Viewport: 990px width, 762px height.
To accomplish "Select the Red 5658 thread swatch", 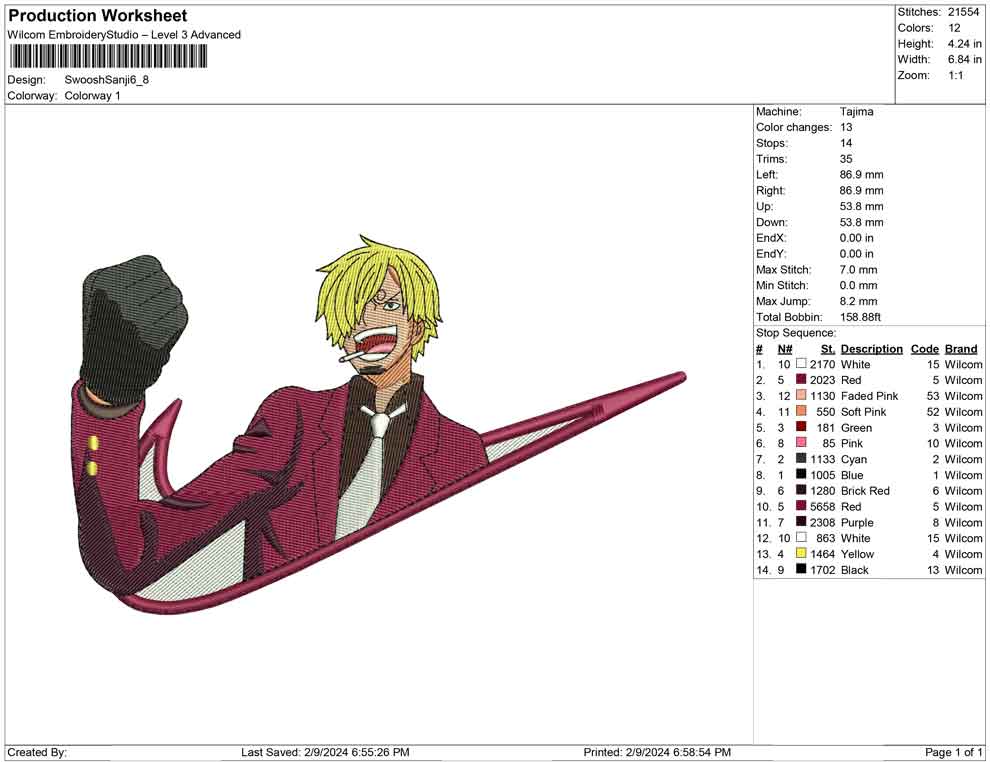I will point(801,506).
